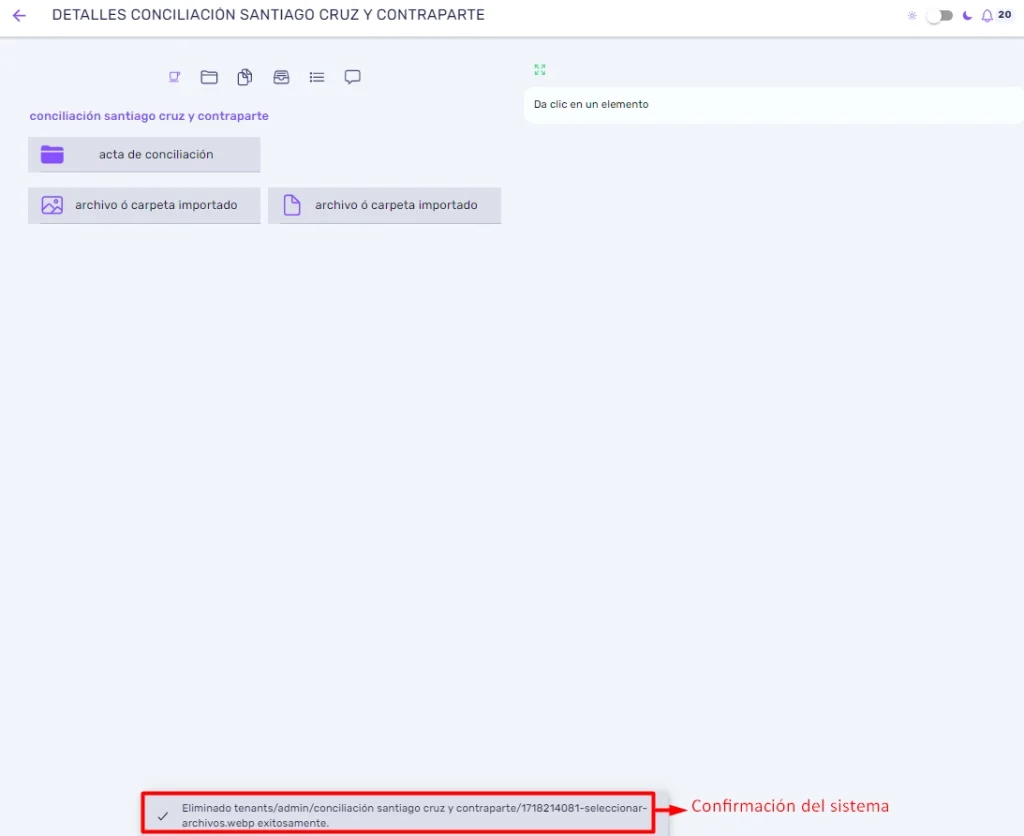Click the sun light-mode icon
Image resolution: width=1024 pixels, height=836 pixels.
pyautogui.click(x=912, y=16)
